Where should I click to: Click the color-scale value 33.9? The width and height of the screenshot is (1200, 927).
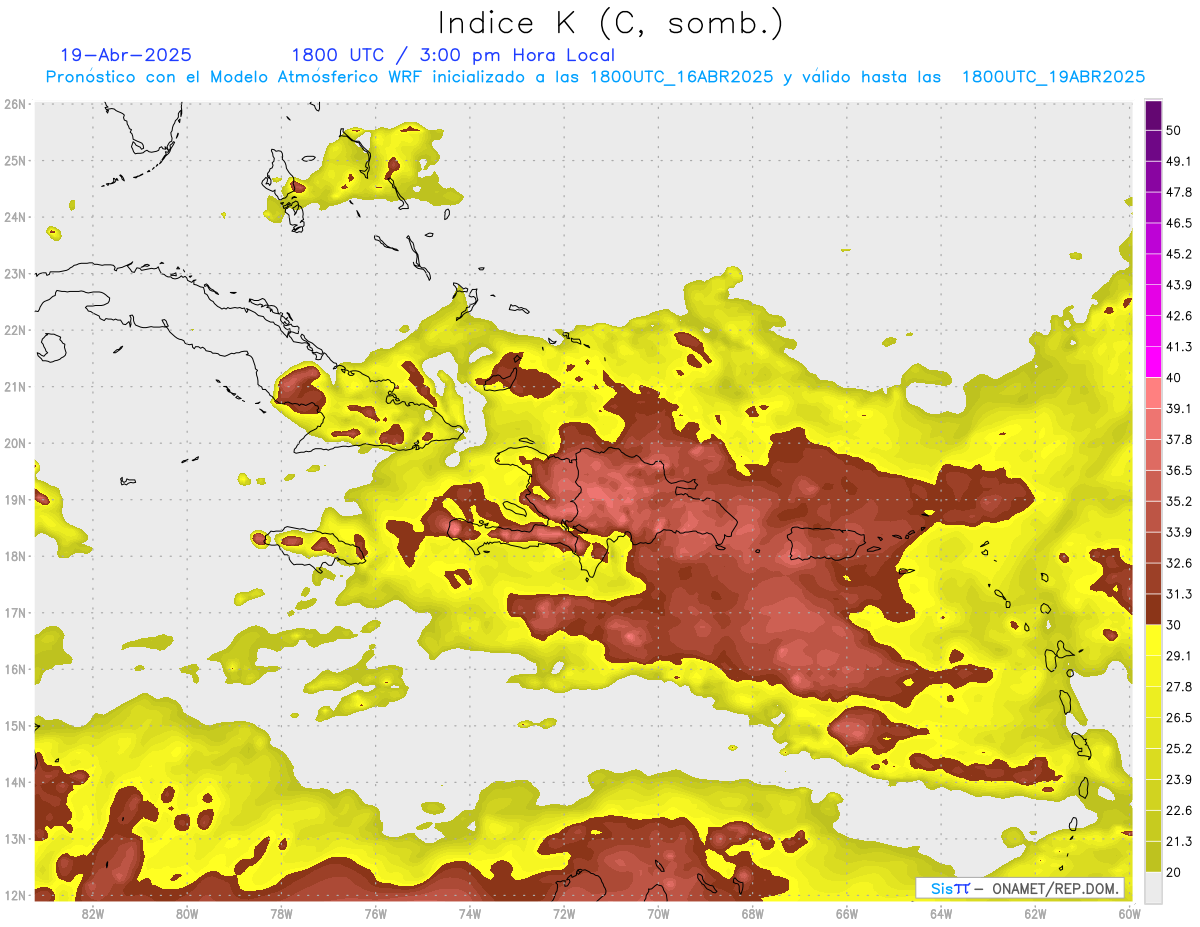point(1179,532)
